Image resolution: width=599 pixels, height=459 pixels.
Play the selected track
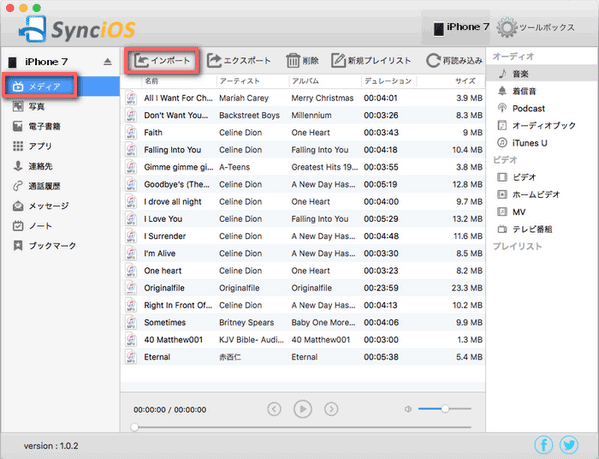(x=303, y=409)
